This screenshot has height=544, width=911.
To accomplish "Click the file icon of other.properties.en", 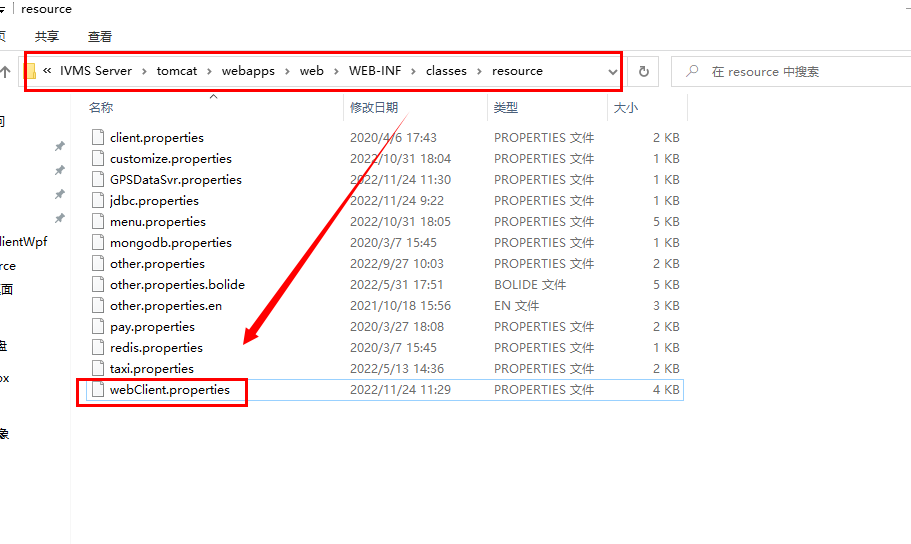I will coord(98,305).
